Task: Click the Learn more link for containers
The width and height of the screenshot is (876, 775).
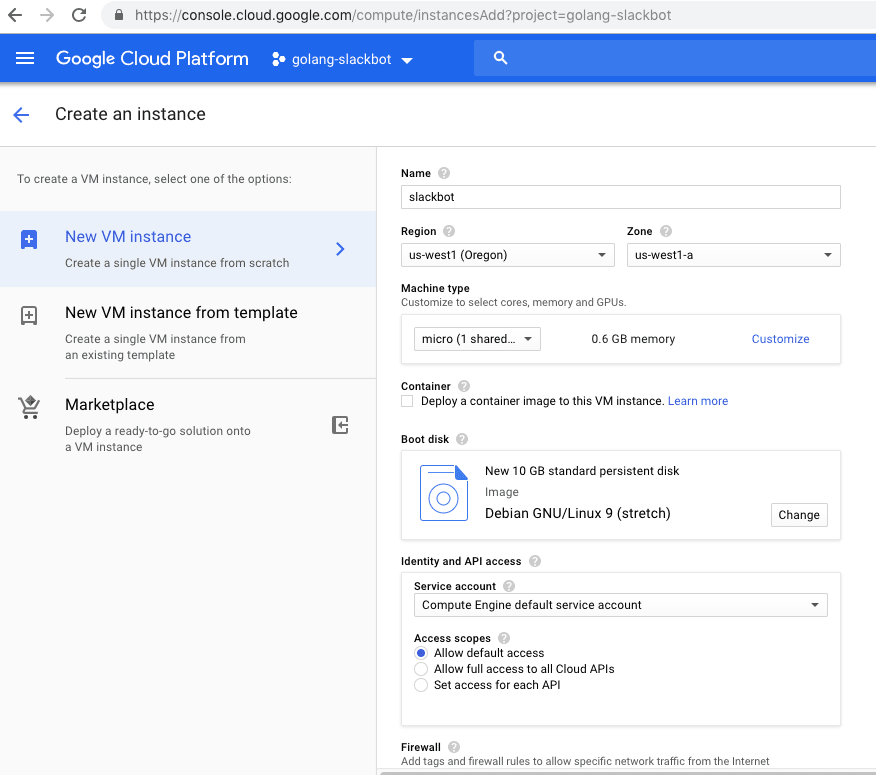Action: click(x=698, y=401)
